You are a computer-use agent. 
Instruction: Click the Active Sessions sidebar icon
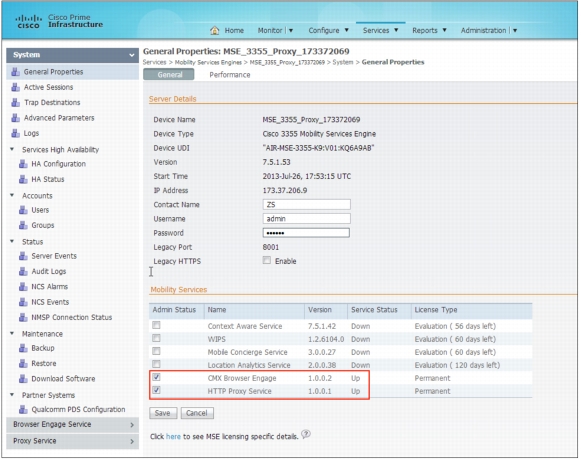pyautogui.click(x=15, y=87)
